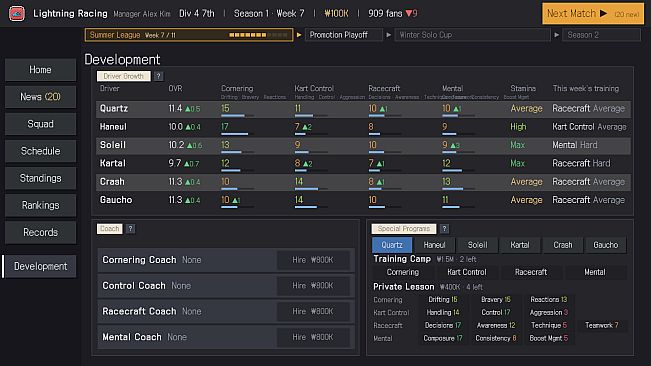This screenshot has width=651, height=366.
Task: Start the Next Match
Action: click(593, 14)
